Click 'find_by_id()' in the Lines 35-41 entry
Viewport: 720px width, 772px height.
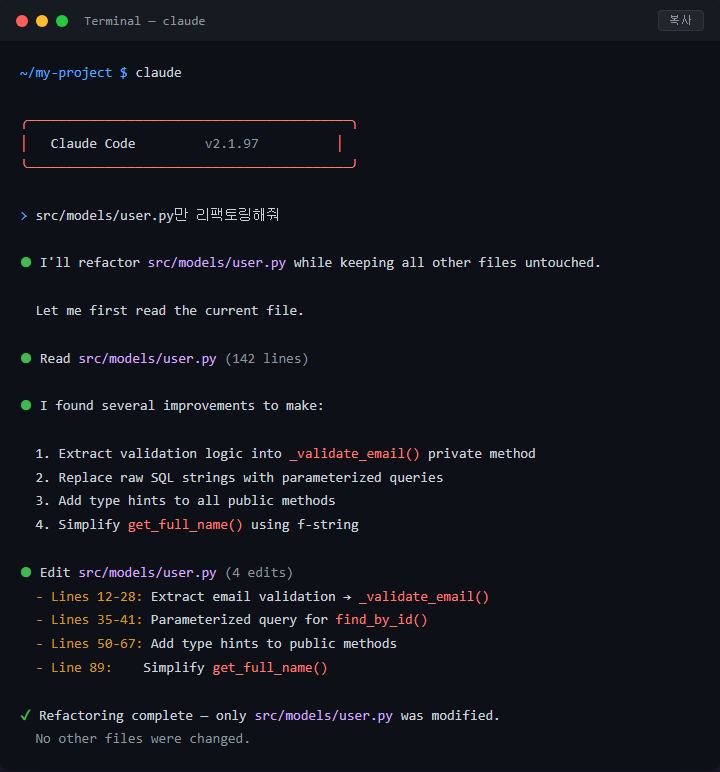[381, 620]
